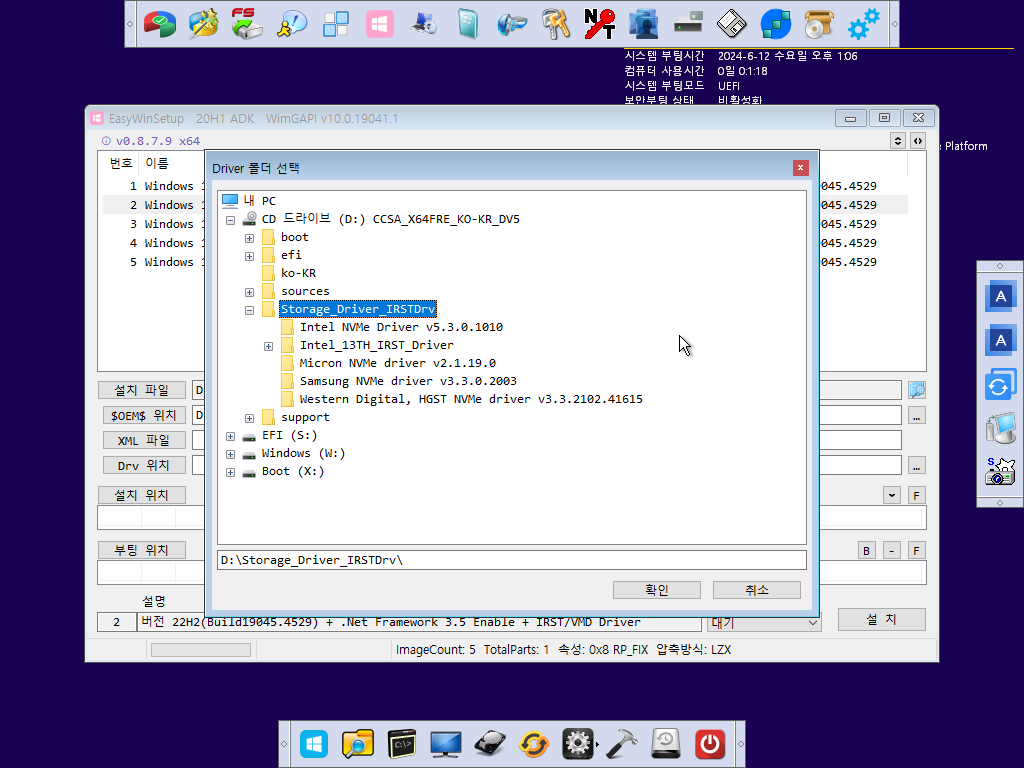This screenshot has height=768, width=1024.
Task: Launch the blue squares circle icon
Action: tap(776, 24)
